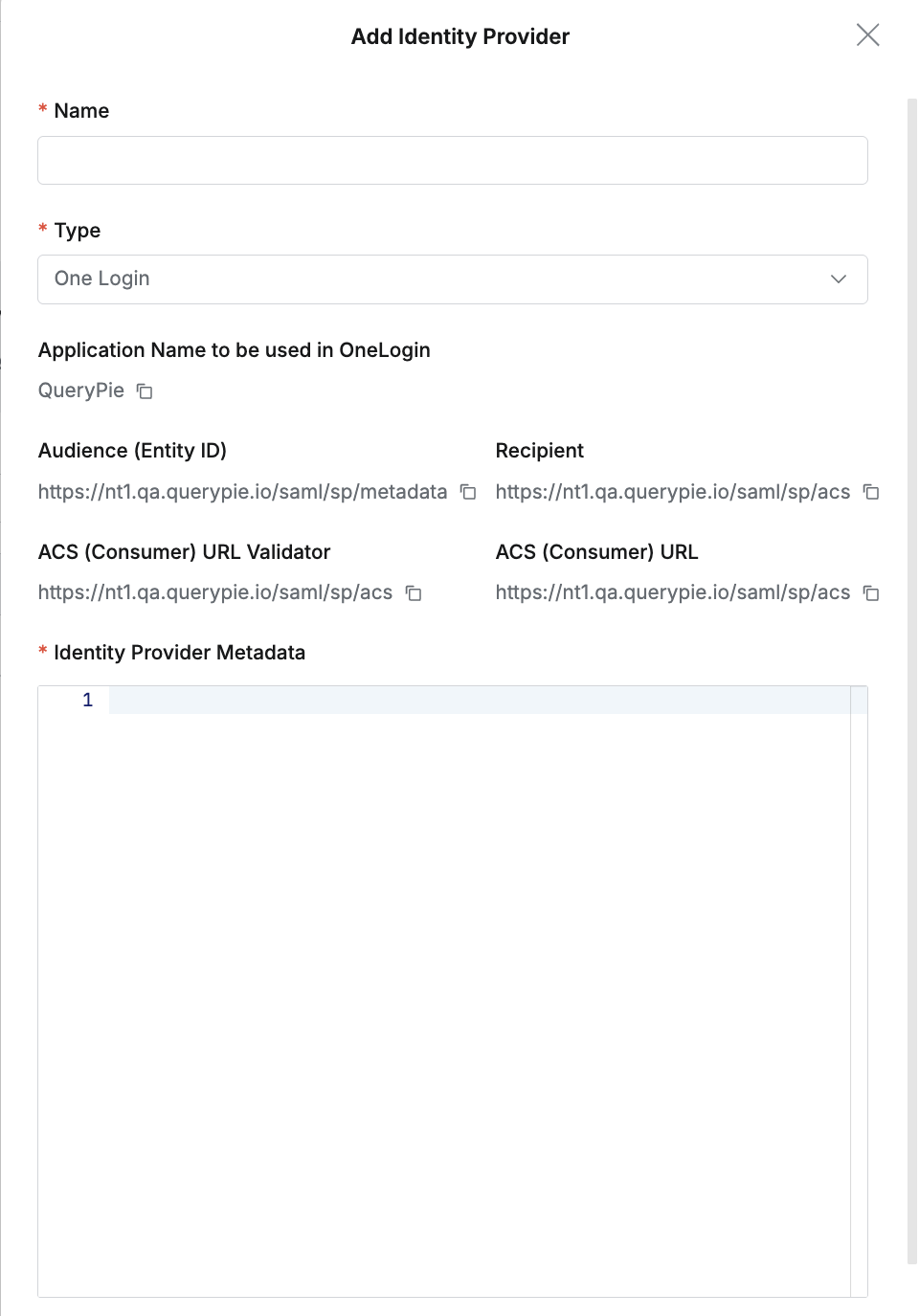Copy the Recipient URL

point(871,492)
